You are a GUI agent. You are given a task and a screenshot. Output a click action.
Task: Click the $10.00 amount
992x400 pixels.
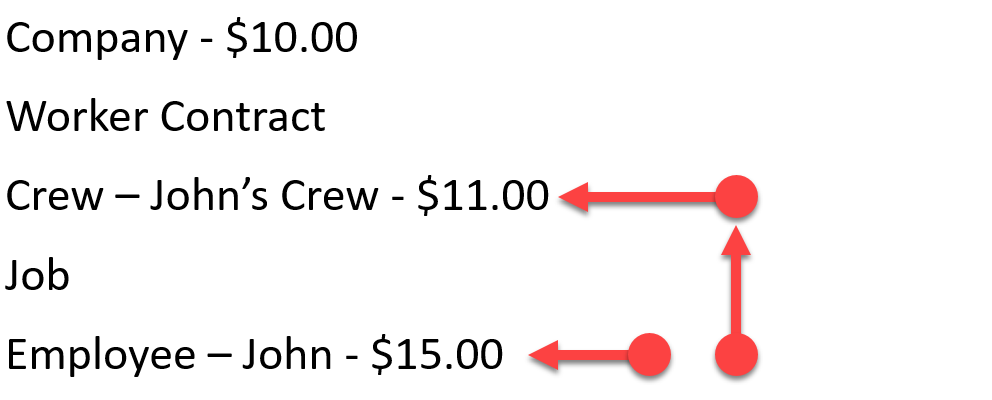tap(292, 39)
